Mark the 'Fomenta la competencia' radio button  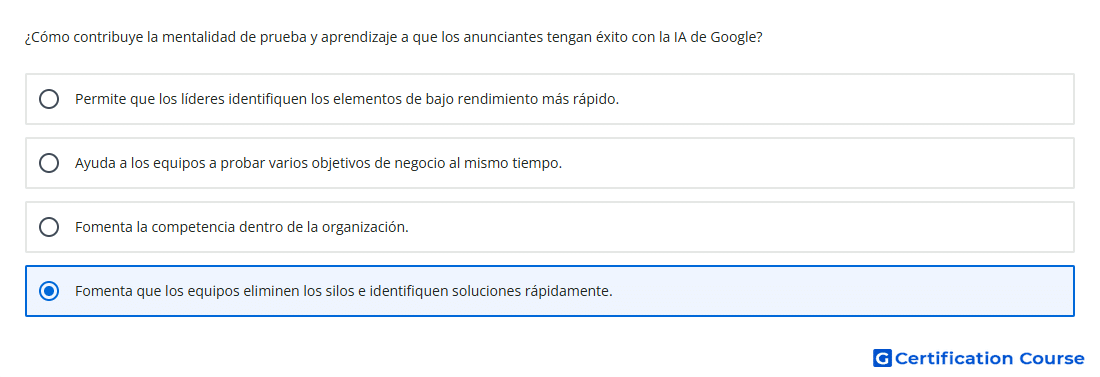click(49, 227)
